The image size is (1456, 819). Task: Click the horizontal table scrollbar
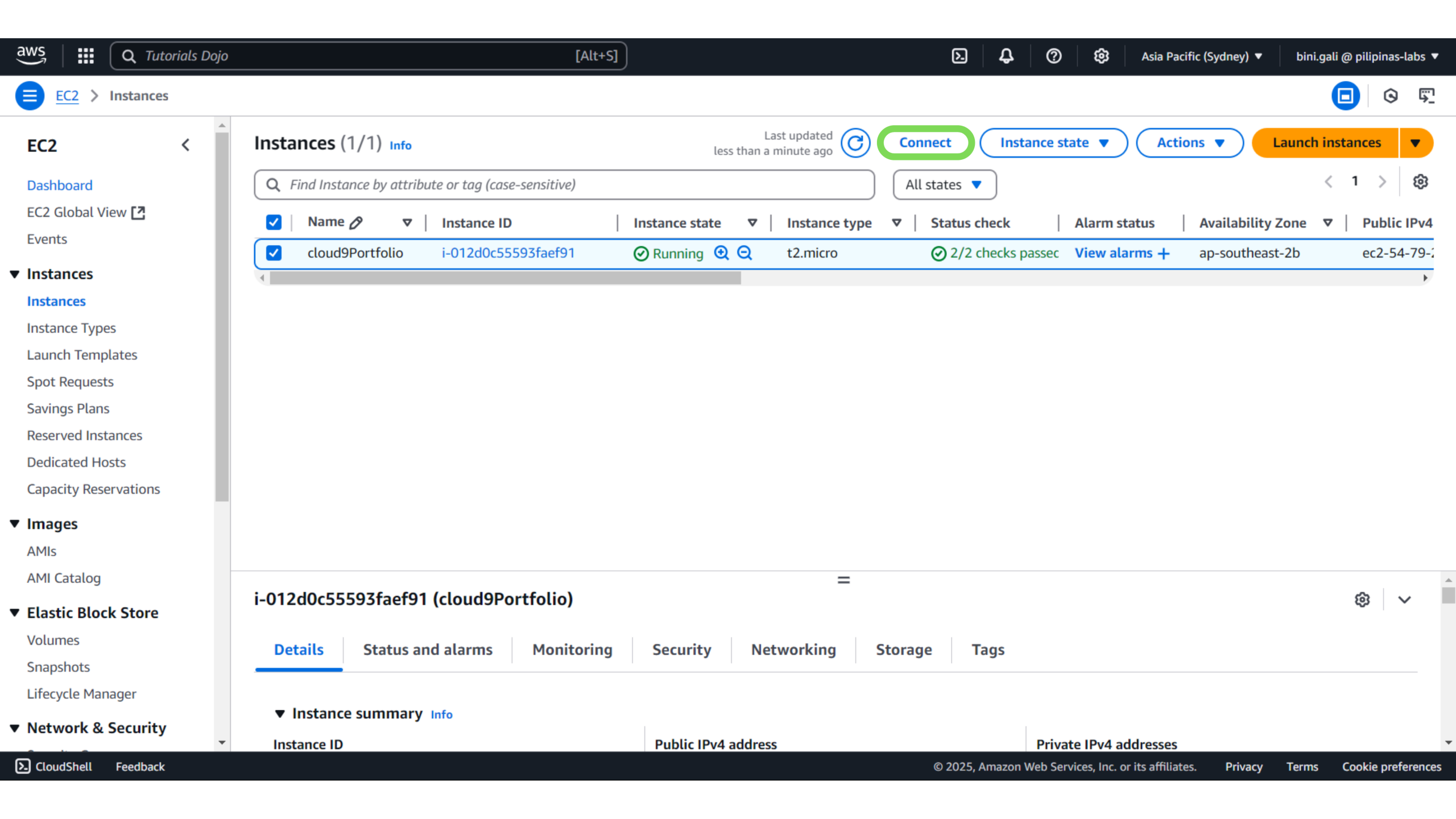505,278
